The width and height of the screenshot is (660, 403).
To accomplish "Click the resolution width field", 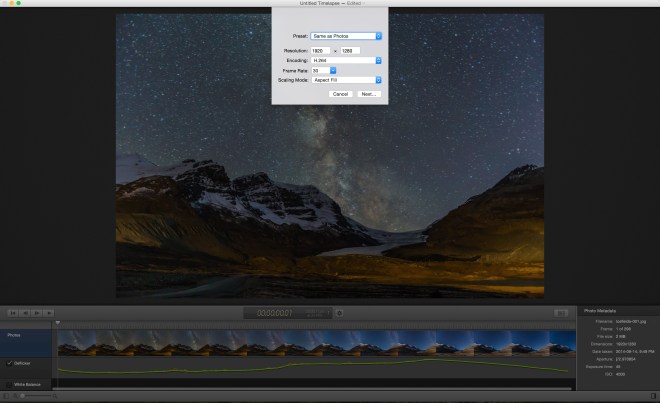I will click(322, 50).
